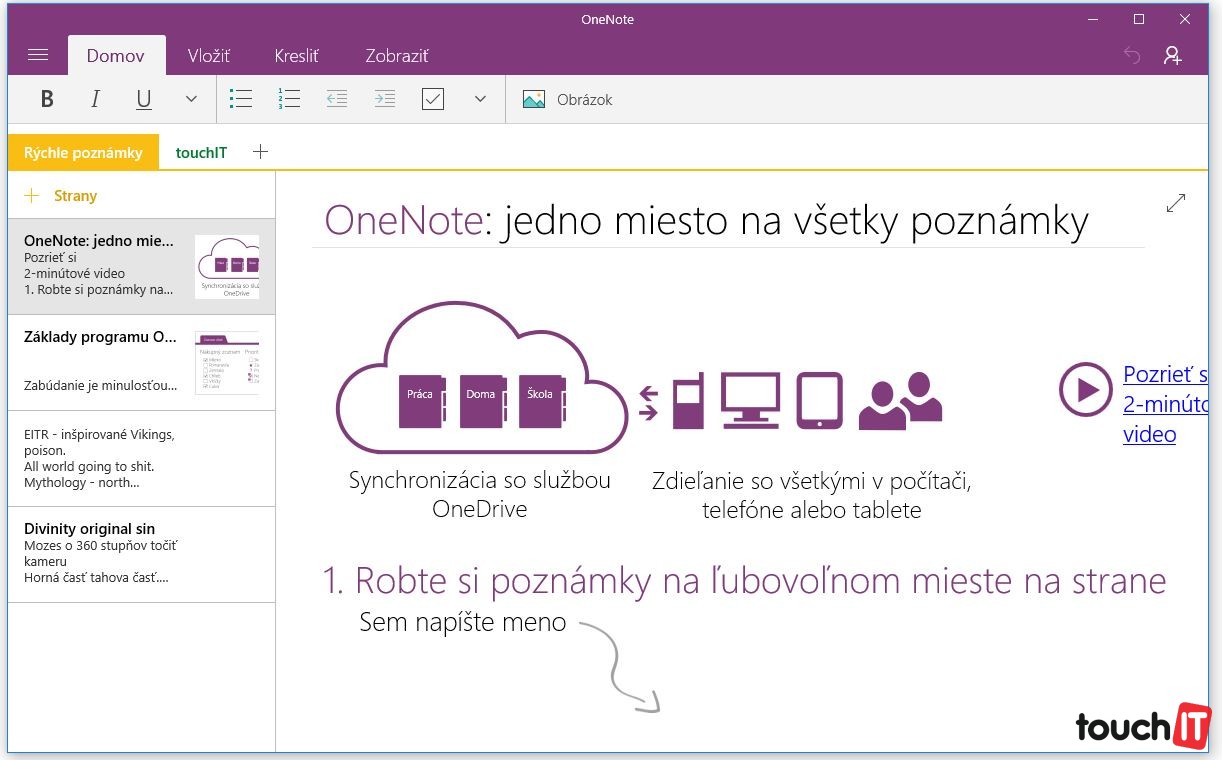Click the video play circle icon
Viewport: 1222px width, 760px height.
point(1085,389)
